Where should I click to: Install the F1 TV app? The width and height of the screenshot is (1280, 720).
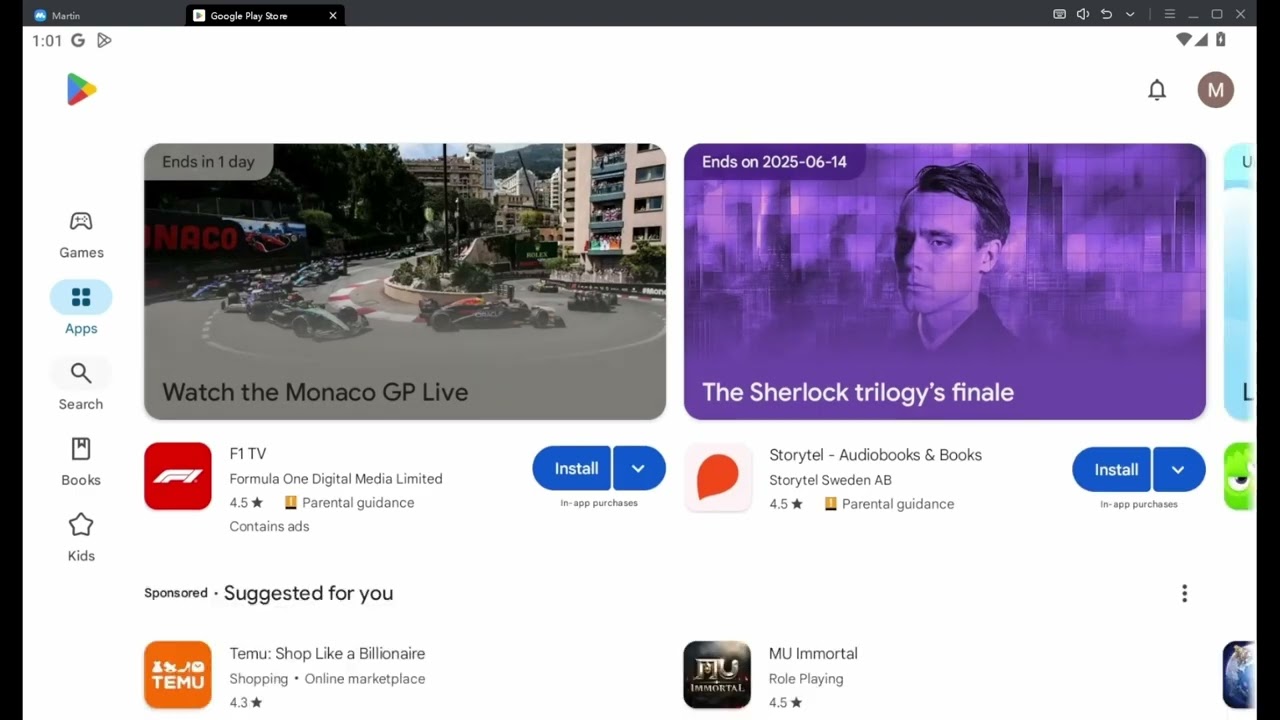point(573,468)
